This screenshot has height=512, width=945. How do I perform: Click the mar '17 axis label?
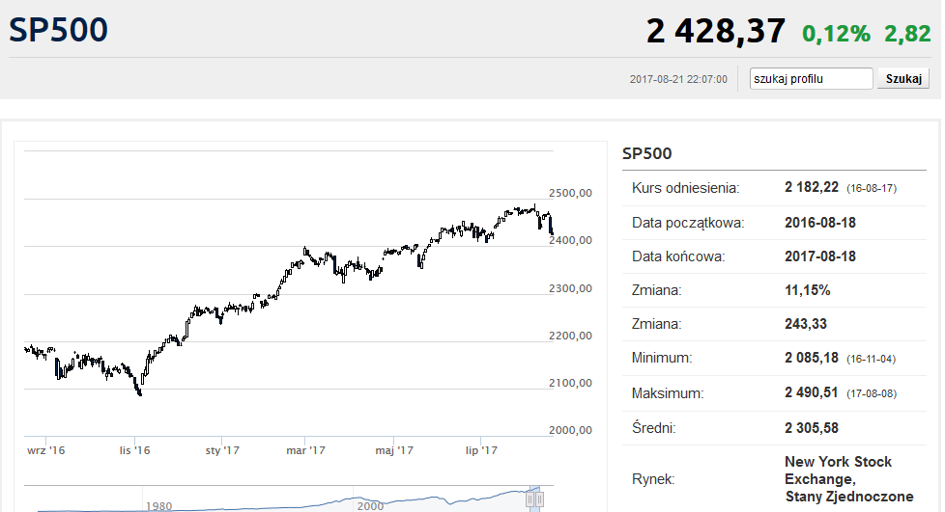pos(306,451)
